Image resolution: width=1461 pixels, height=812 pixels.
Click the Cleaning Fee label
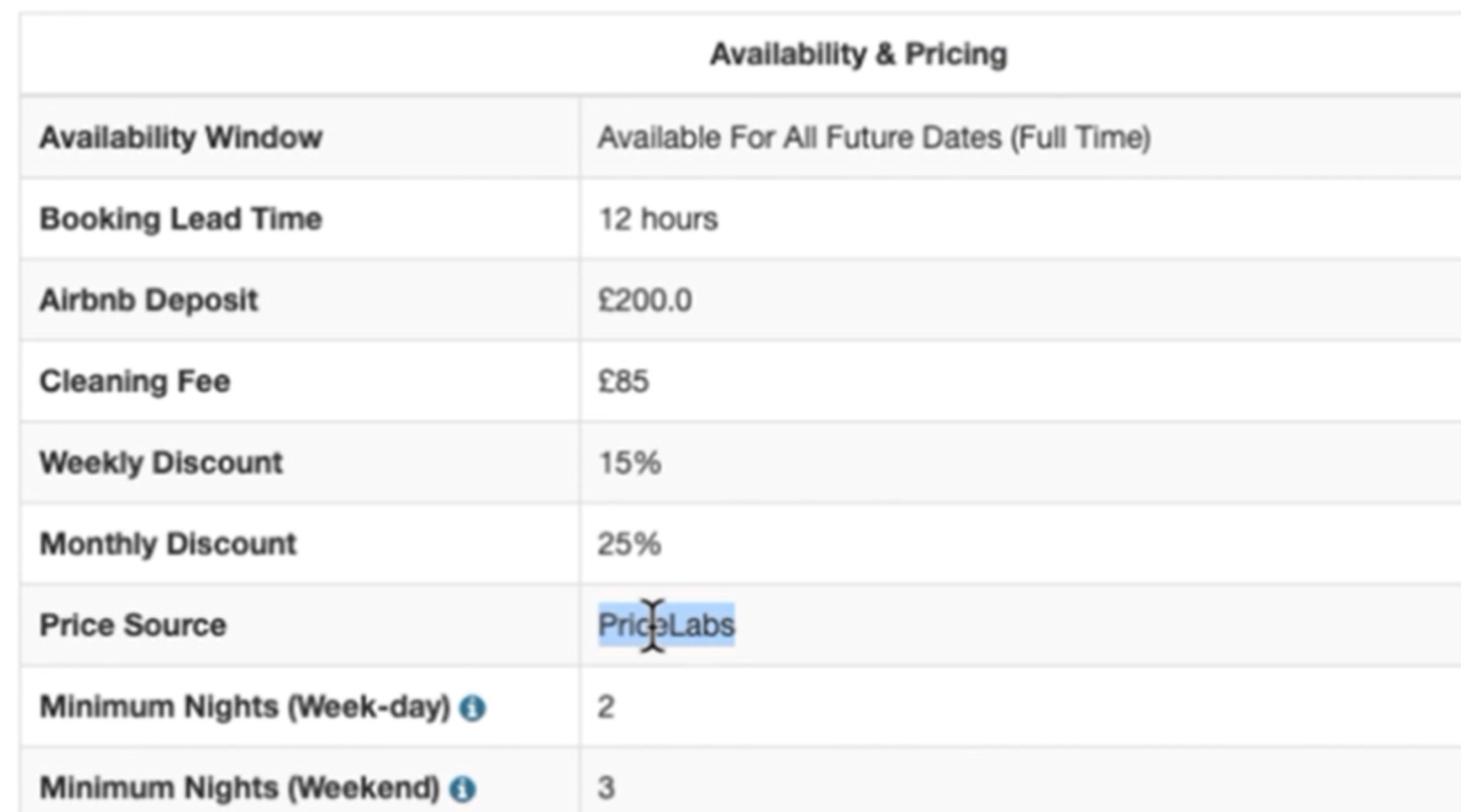coord(134,381)
